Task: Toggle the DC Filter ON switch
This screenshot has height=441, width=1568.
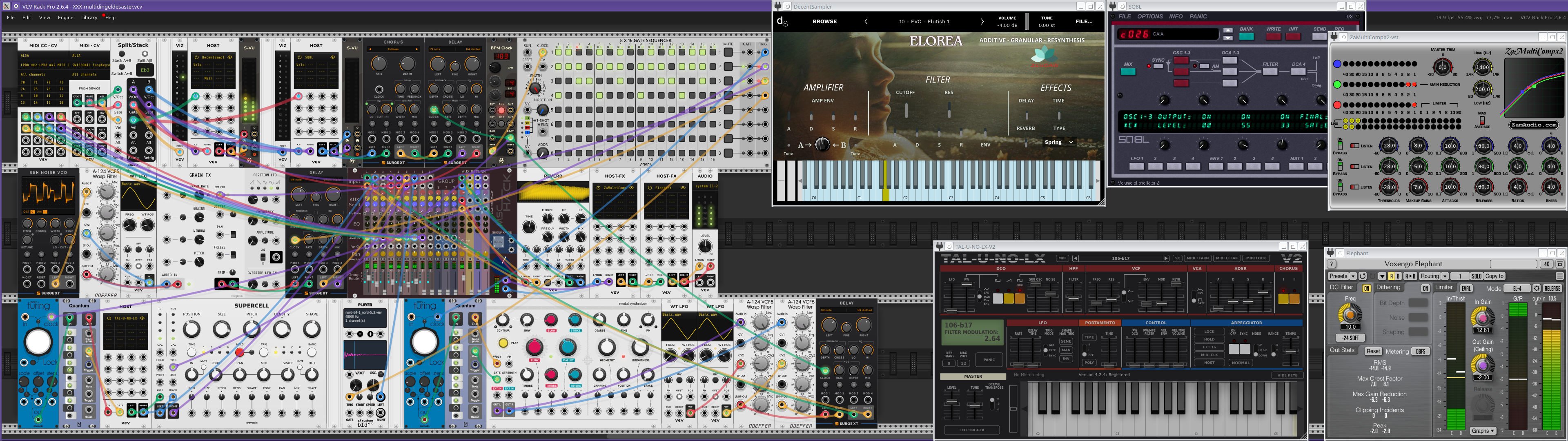Action: [1367, 288]
